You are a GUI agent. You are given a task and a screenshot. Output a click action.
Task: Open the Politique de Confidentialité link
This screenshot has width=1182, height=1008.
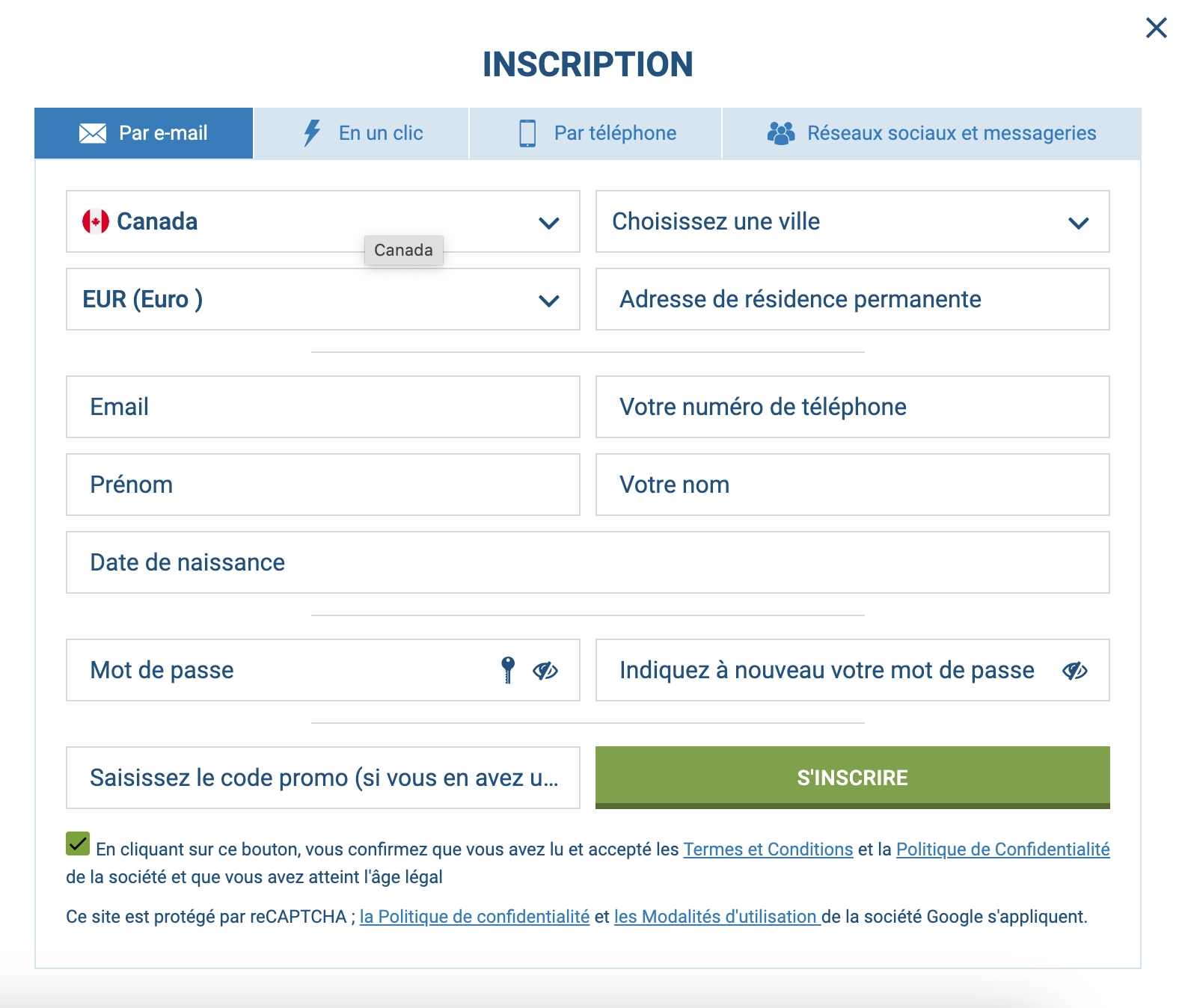tap(1003, 849)
